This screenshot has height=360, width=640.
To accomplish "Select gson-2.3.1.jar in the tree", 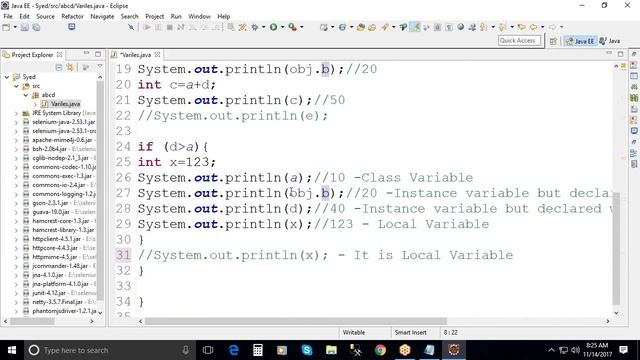I will pyautogui.click(x=50, y=203).
